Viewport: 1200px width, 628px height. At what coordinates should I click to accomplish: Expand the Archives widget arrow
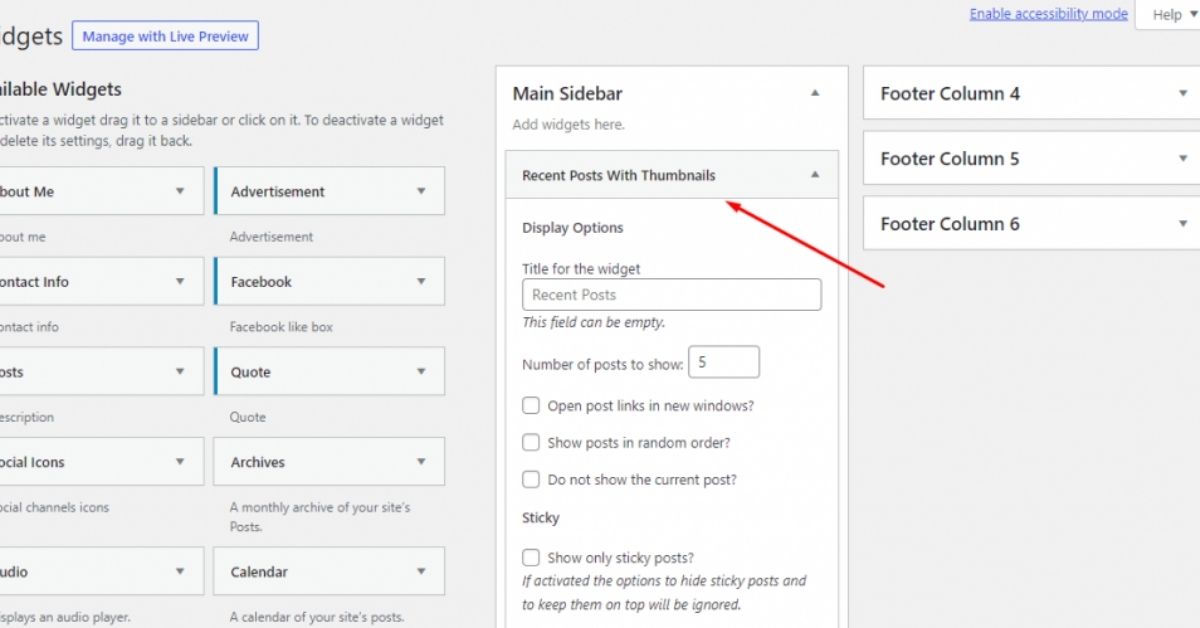(421, 462)
